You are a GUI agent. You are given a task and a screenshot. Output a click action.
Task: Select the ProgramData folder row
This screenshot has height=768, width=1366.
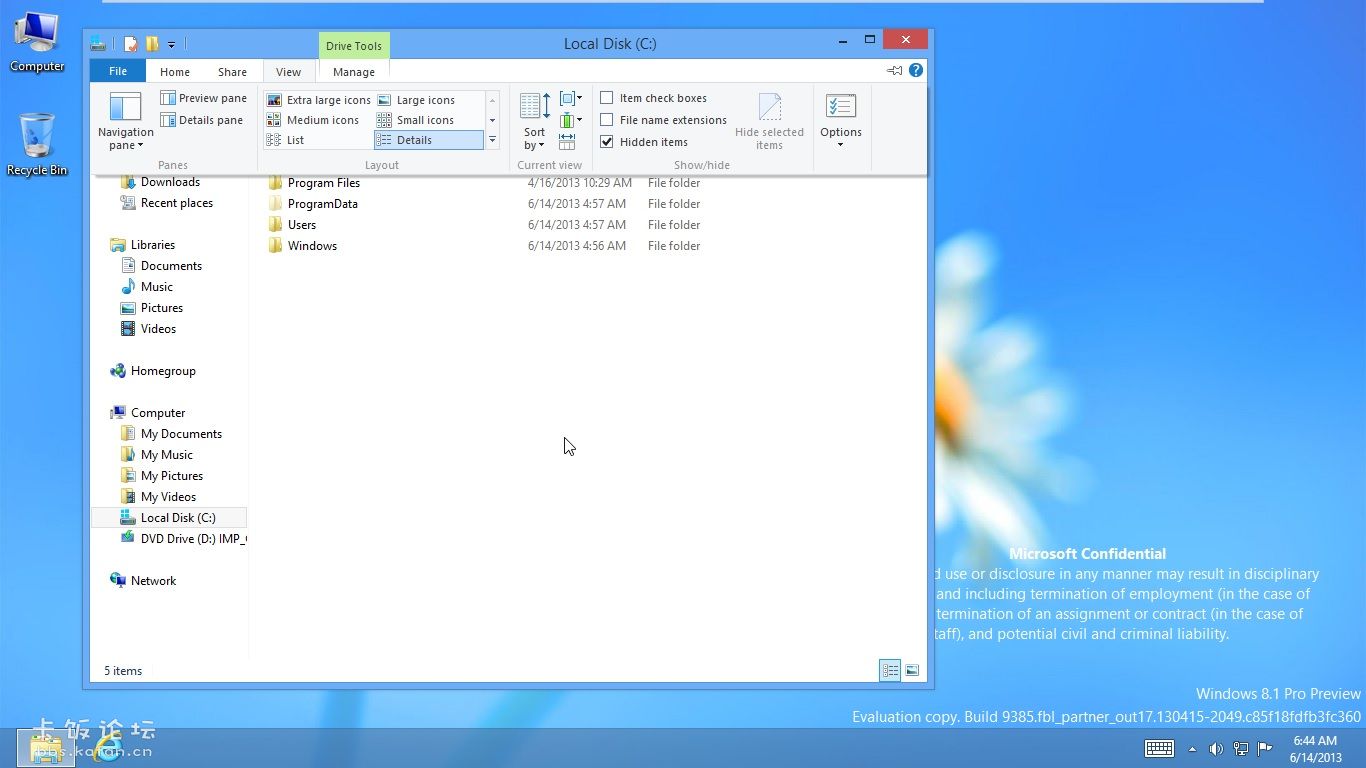(484, 204)
